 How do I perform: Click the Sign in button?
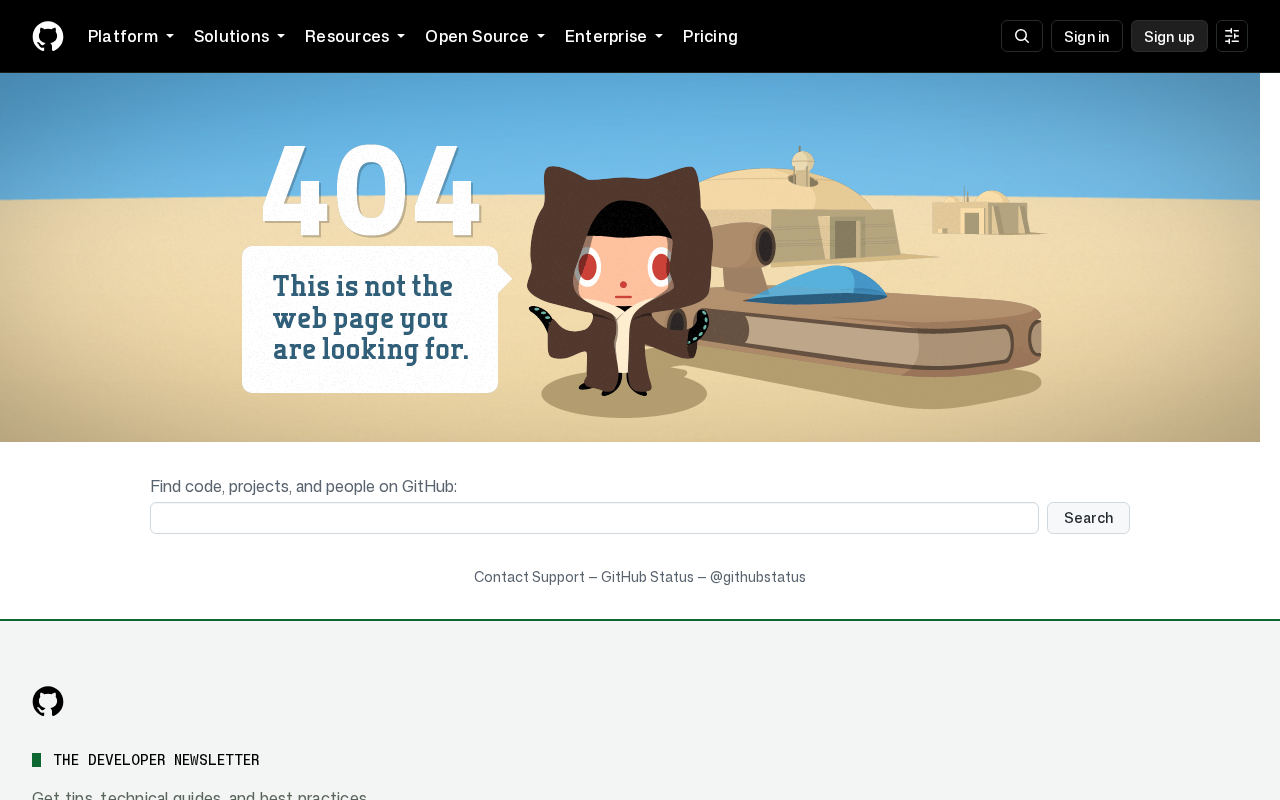coord(1087,36)
